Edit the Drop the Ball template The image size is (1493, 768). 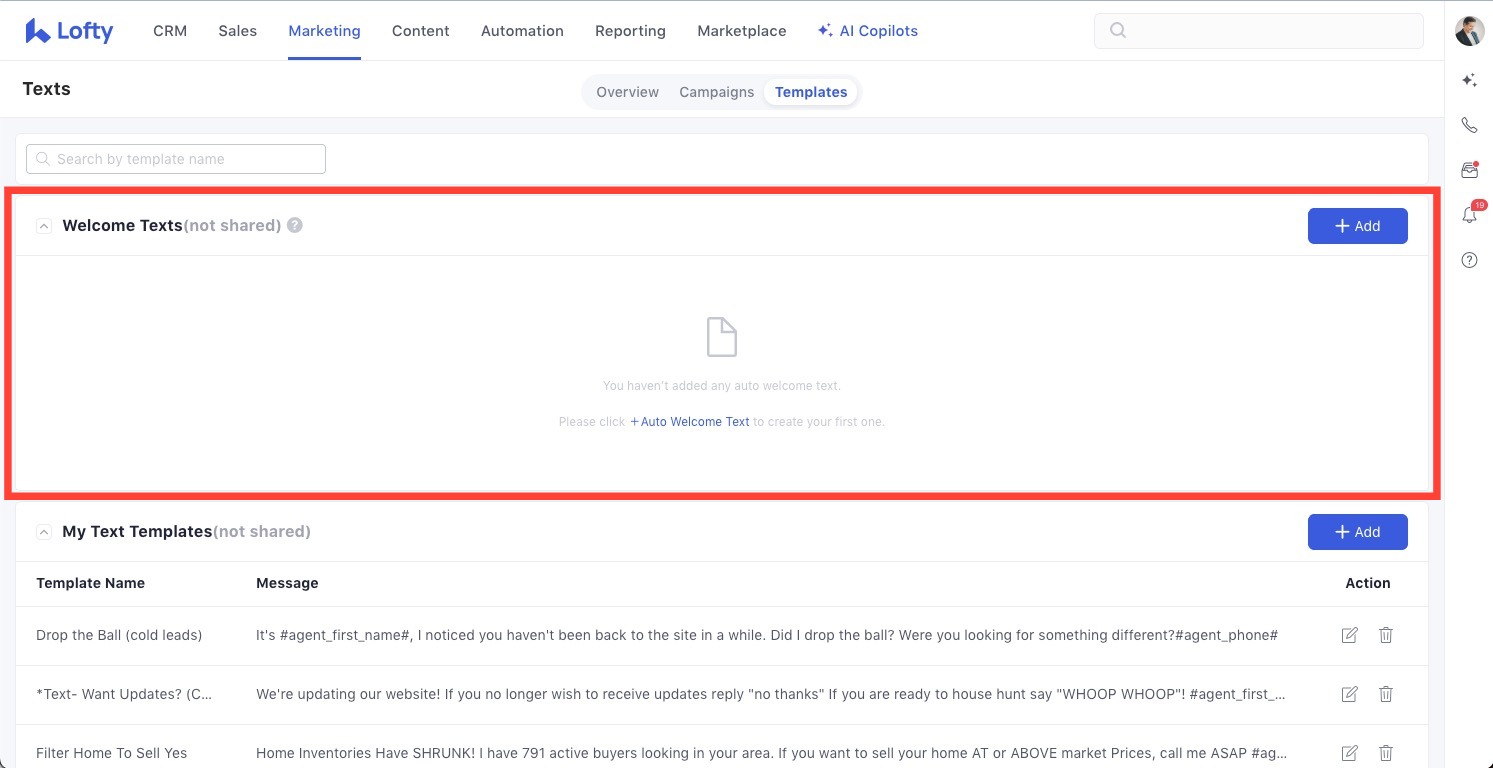[1349, 635]
